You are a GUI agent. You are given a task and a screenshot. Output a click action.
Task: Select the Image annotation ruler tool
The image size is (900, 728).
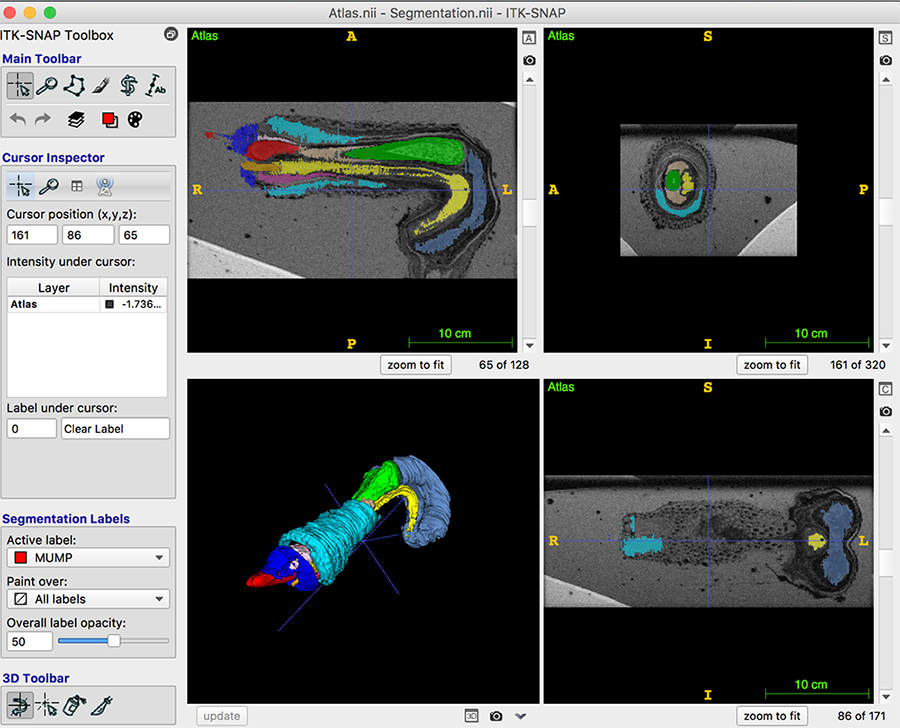click(156, 86)
